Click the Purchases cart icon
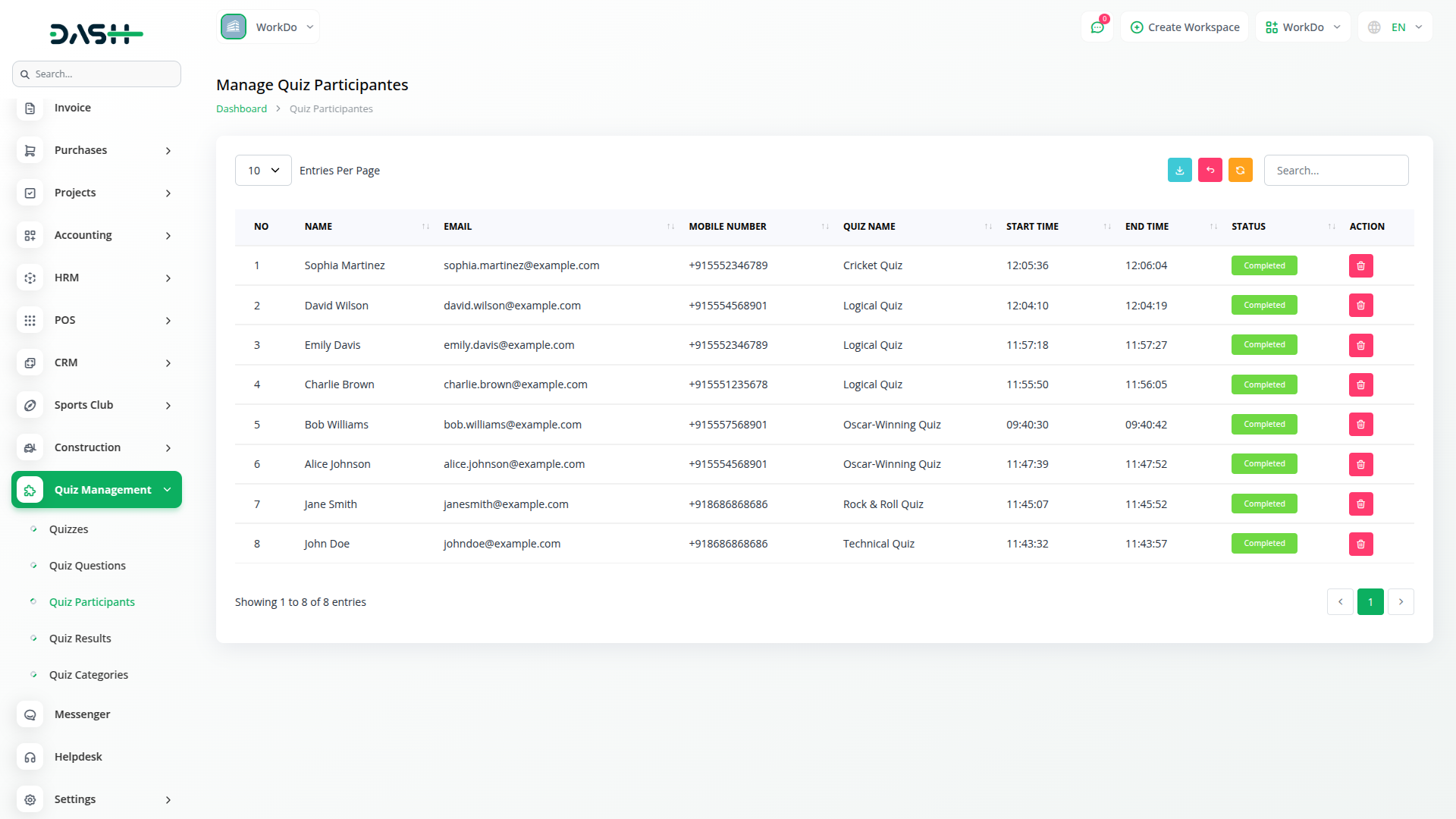The height and width of the screenshot is (819, 1456). [30, 150]
